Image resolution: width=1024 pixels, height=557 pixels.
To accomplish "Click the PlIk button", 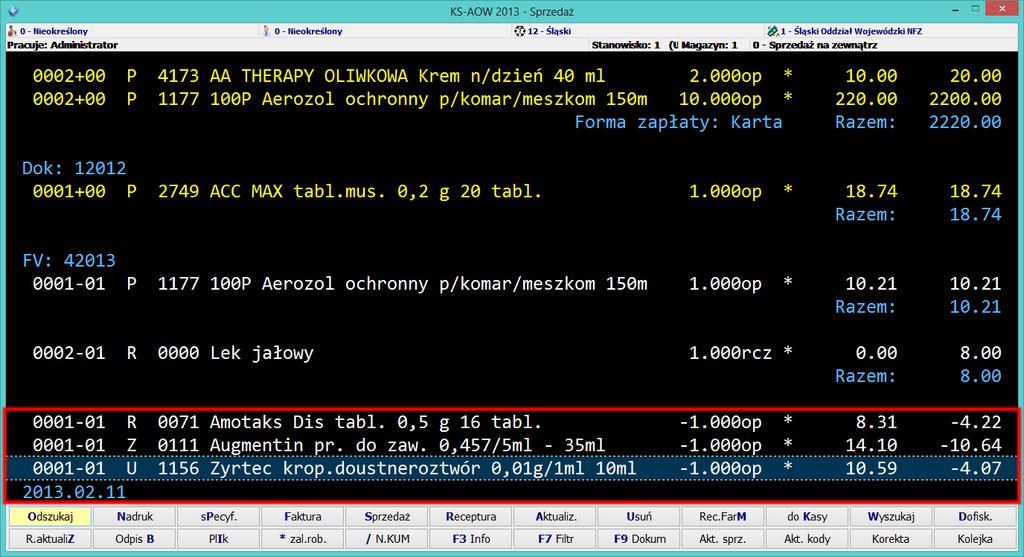I will tap(219, 539).
